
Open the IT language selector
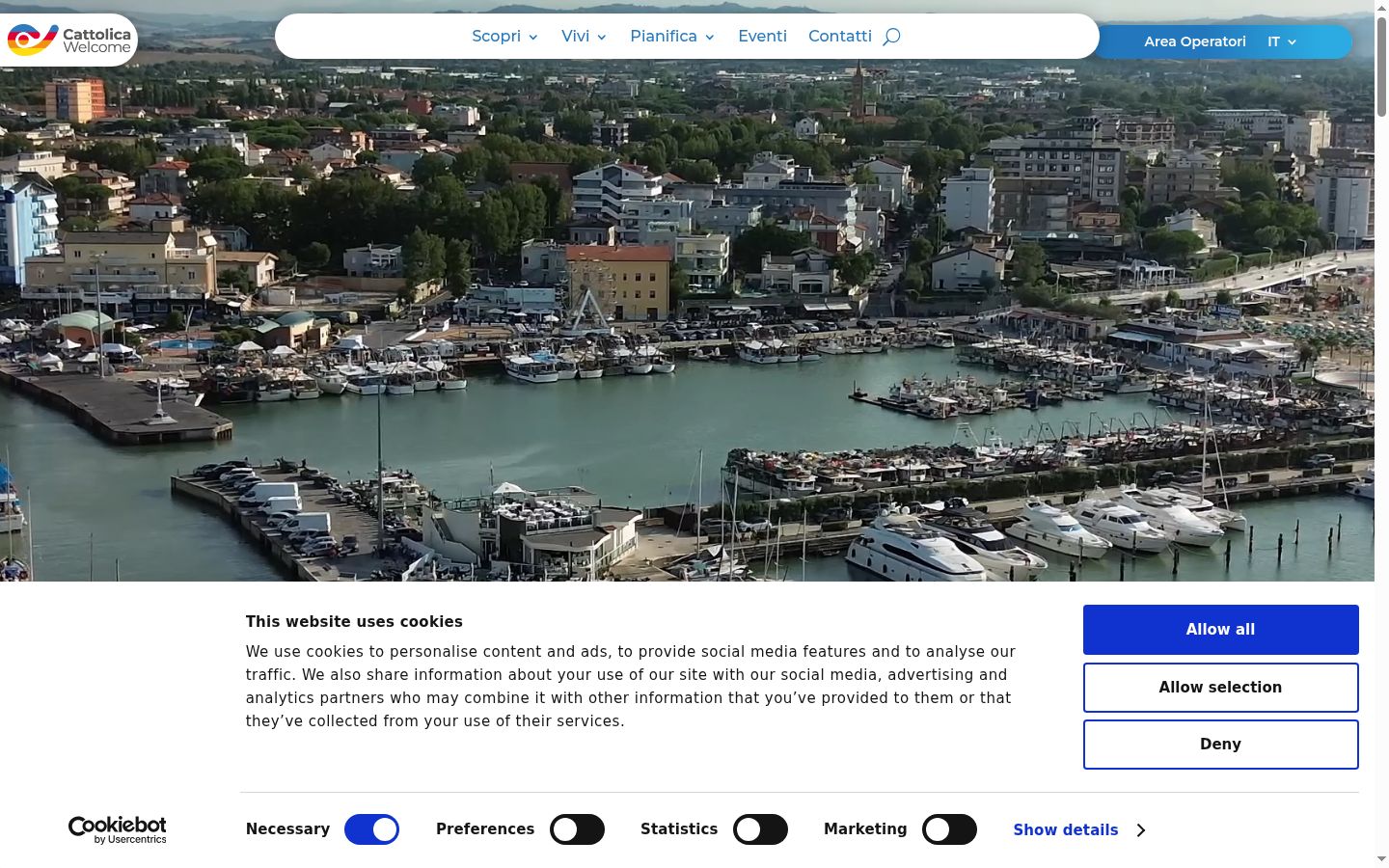coord(1282,41)
